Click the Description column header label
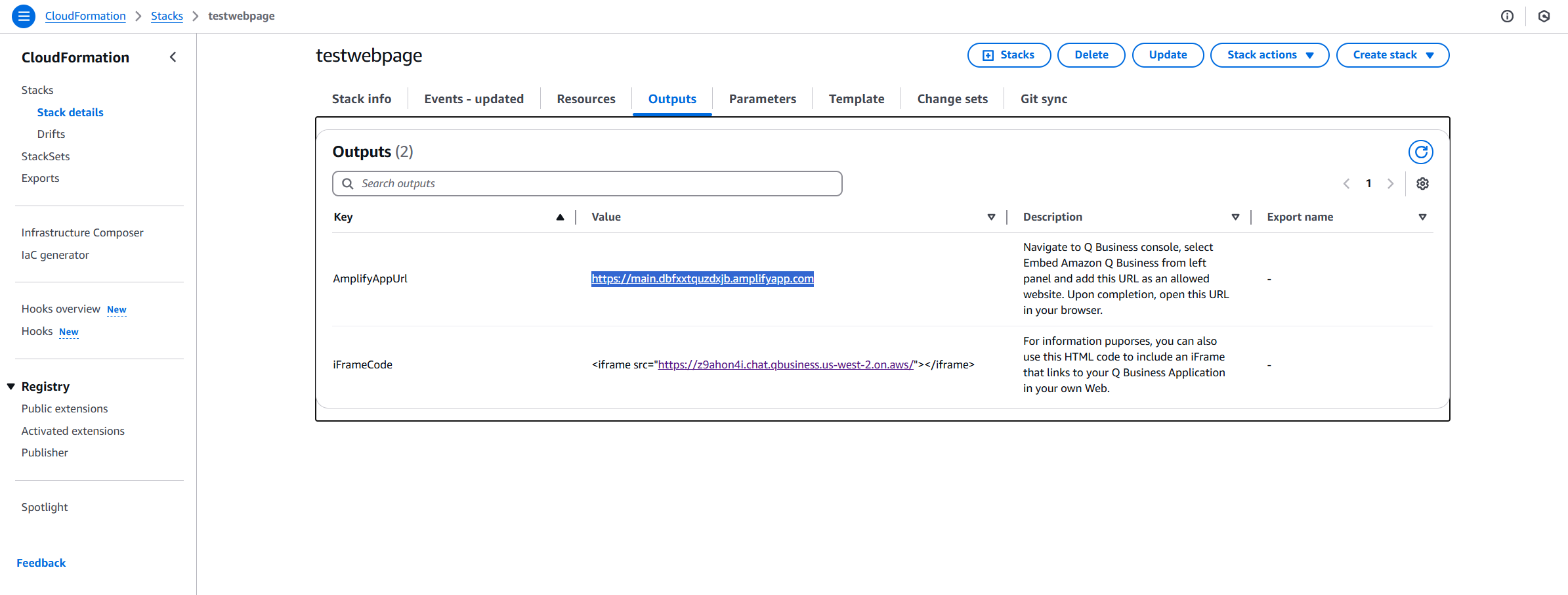This screenshot has height=595, width=1568. [x=1052, y=217]
